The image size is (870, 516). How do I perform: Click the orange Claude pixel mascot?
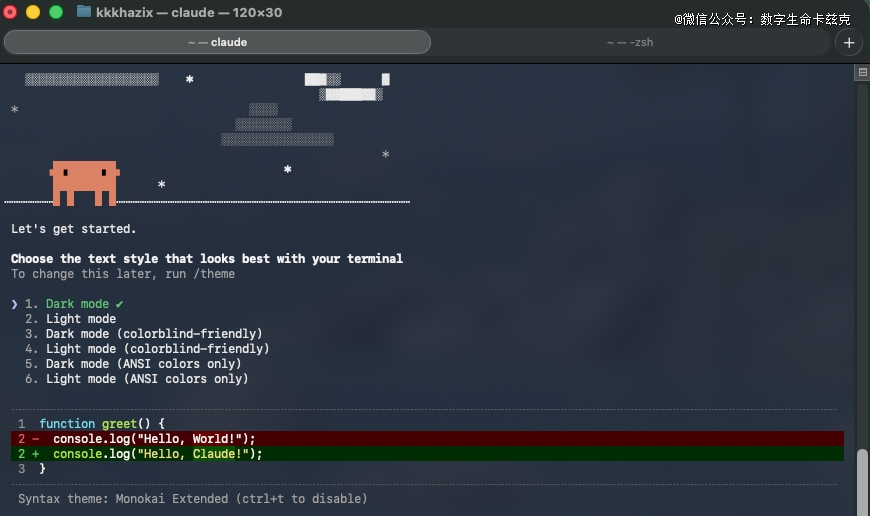point(85,182)
